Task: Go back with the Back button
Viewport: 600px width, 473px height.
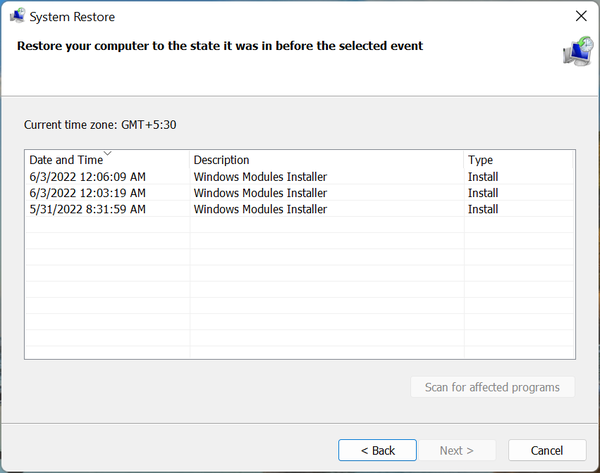Action: pyautogui.click(x=377, y=450)
